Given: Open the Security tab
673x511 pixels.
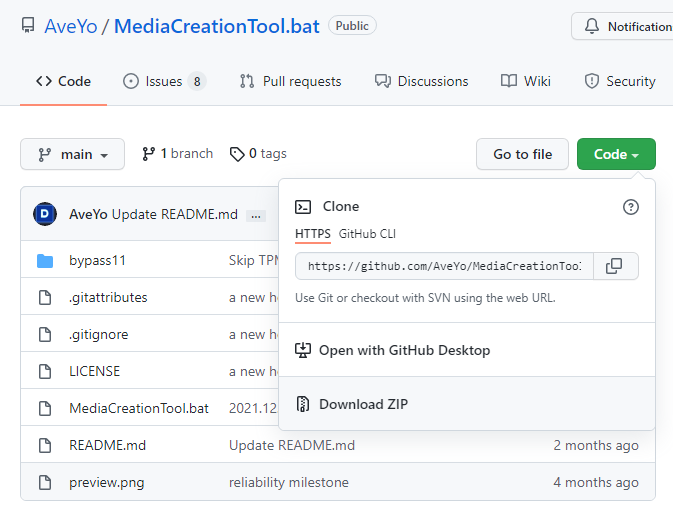Looking at the screenshot, I should (x=620, y=81).
